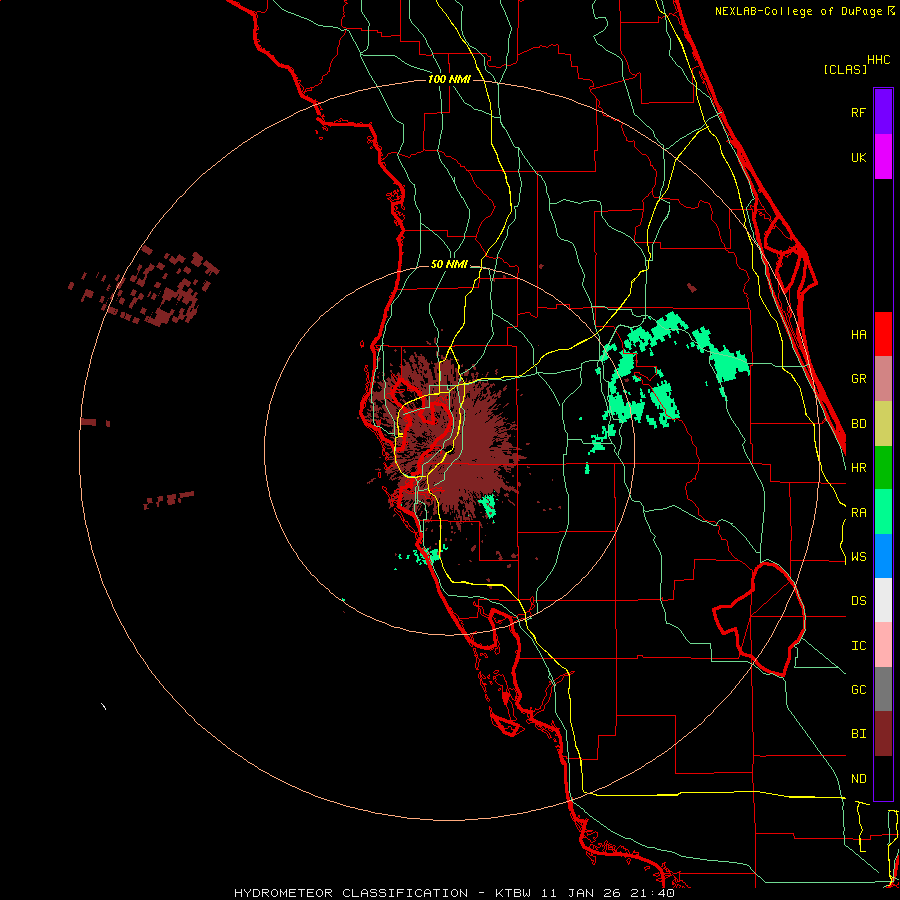Click the dusty pink GR legend swatch
This screenshot has width=900, height=900.
click(x=883, y=379)
